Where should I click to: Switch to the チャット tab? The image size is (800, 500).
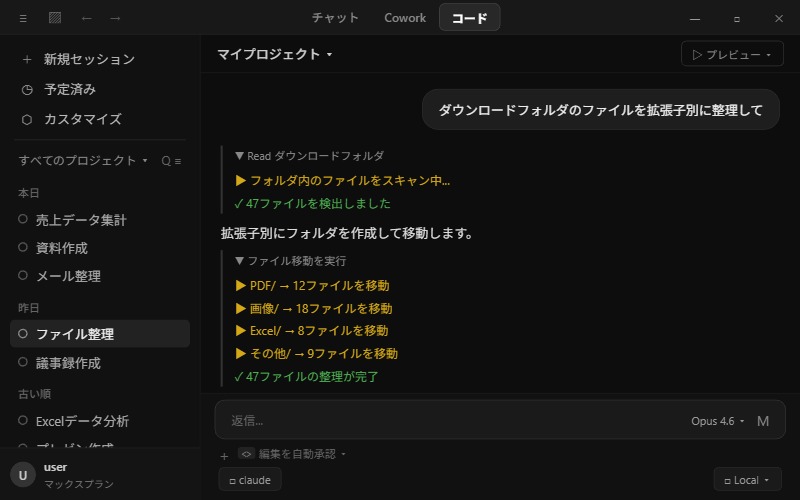(x=335, y=18)
